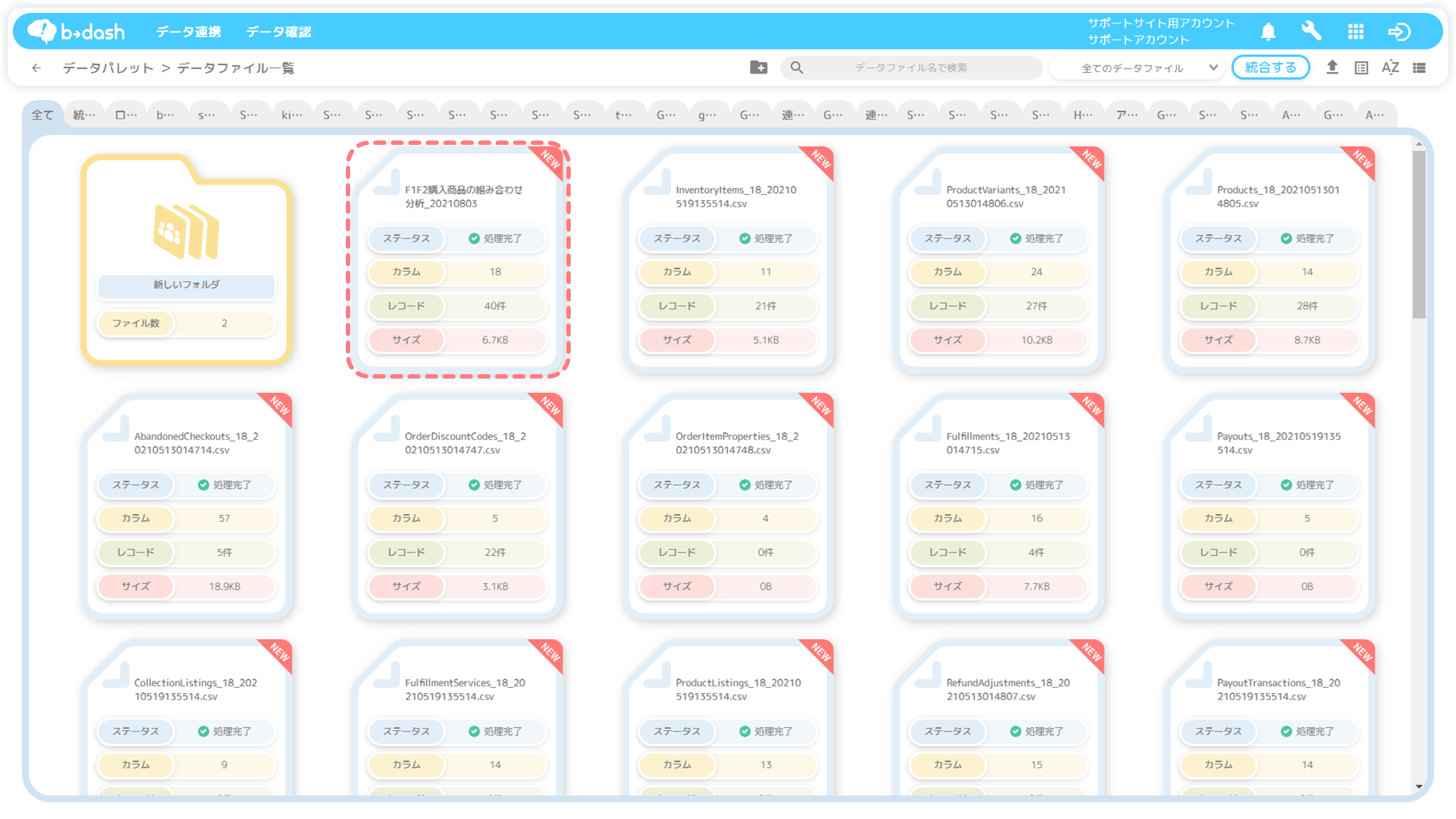Click the NEW ribbon on InventoryItems card
This screenshot has width=1456, height=819.
pyautogui.click(x=819, y=161)
